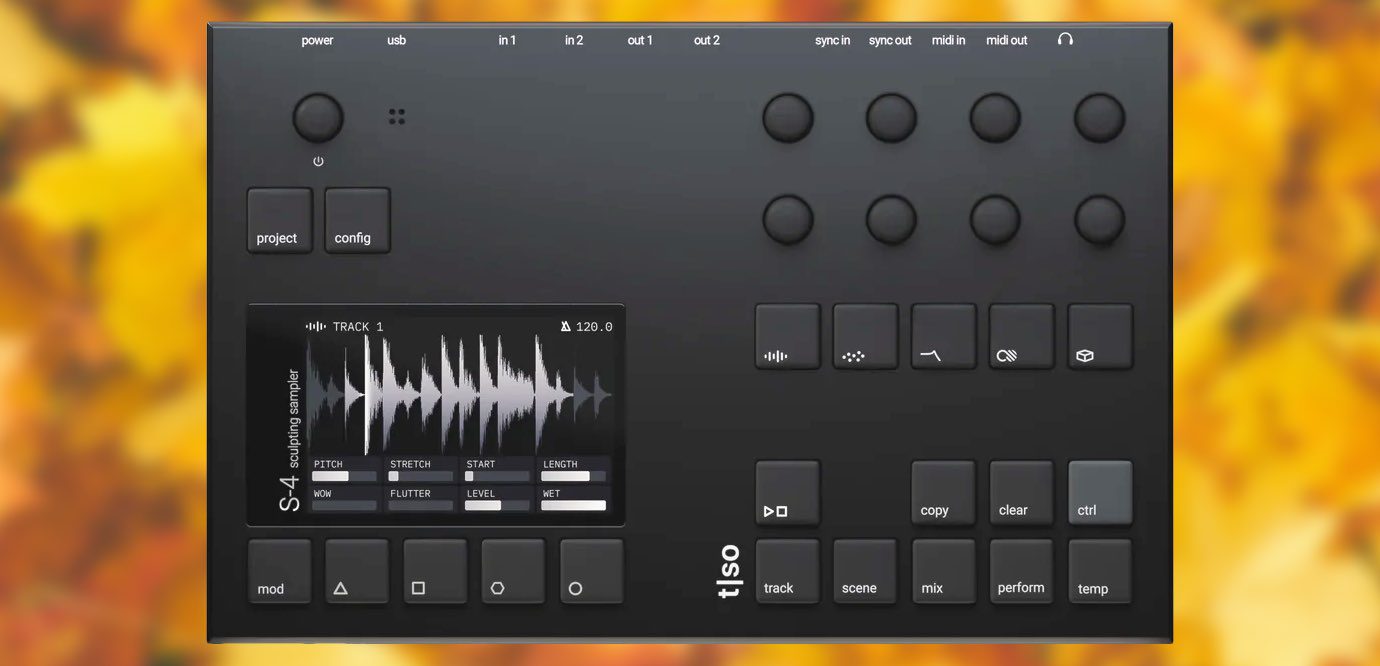Click the "power" port label
Viewport: 1380px width, 666px height.
(318, 41)
